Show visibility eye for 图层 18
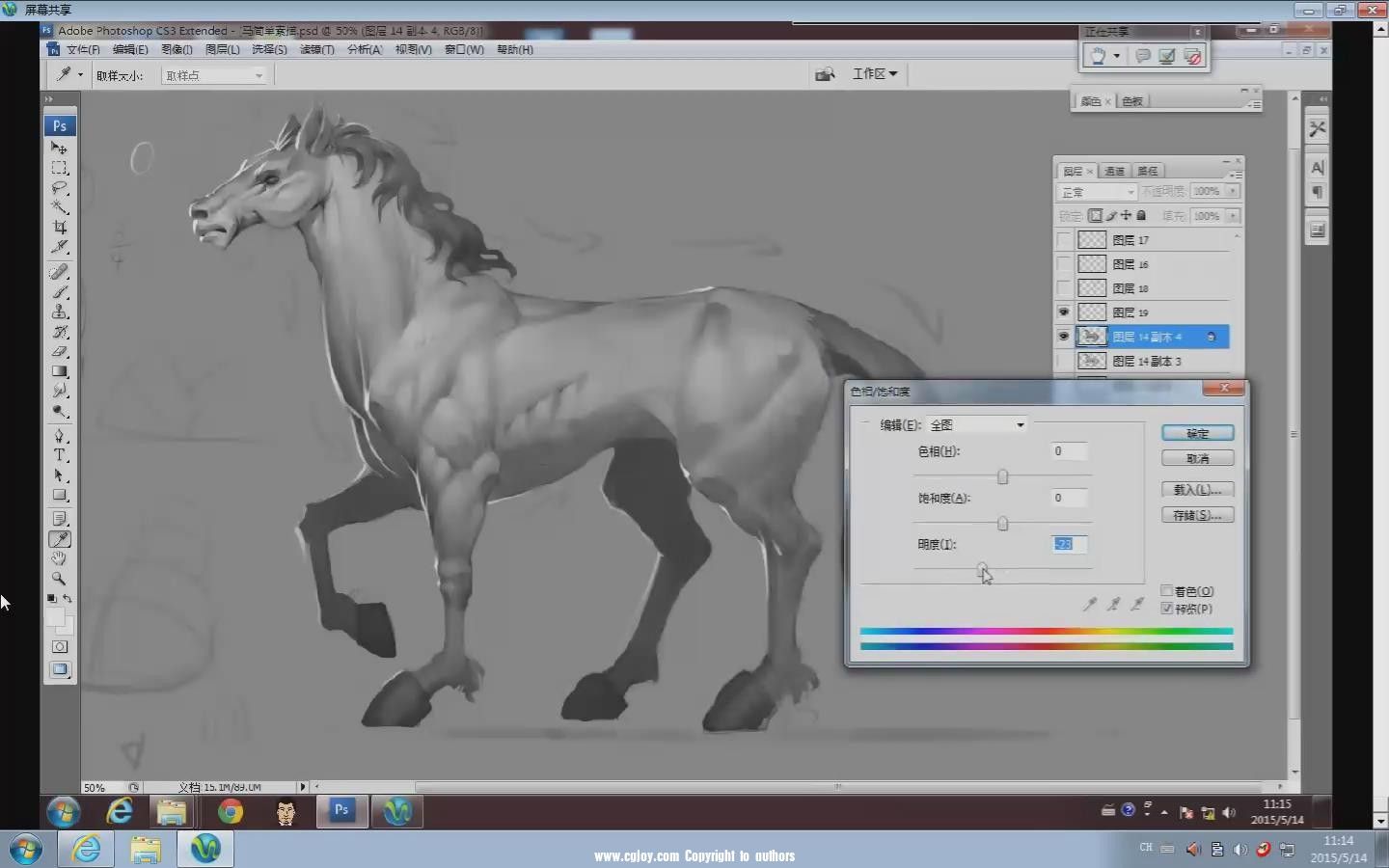Image resolution: width=1389 pixels, height=868 pixels. coord(1064,288)
